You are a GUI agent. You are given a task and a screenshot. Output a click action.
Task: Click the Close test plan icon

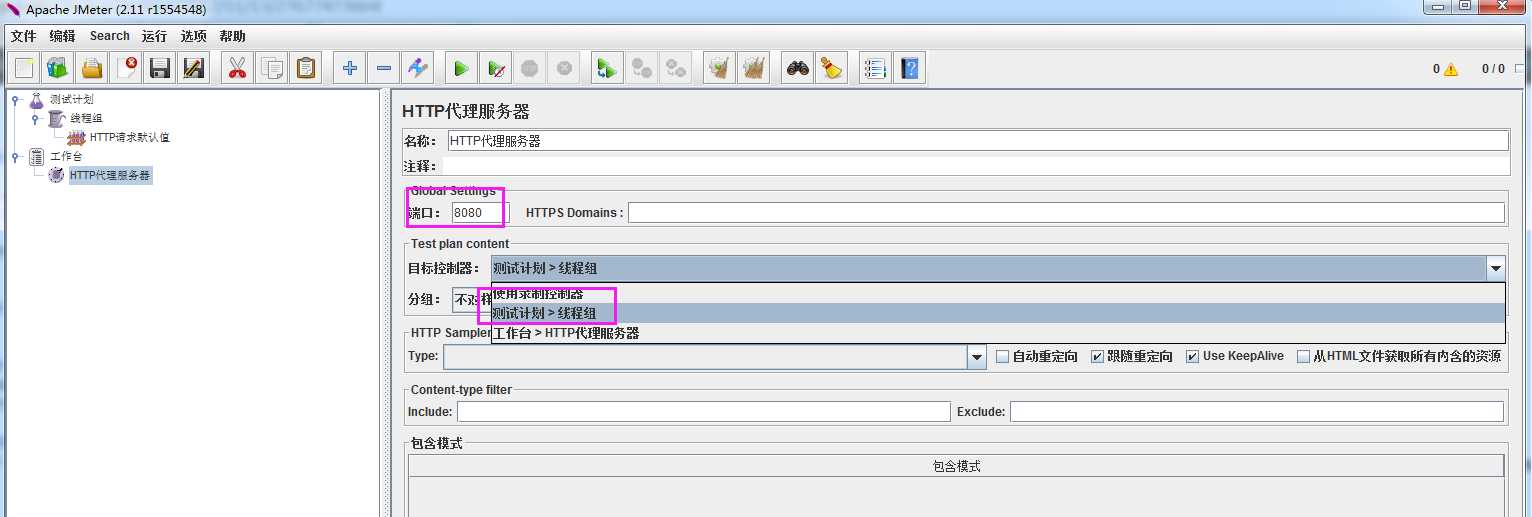coord(126,68)
